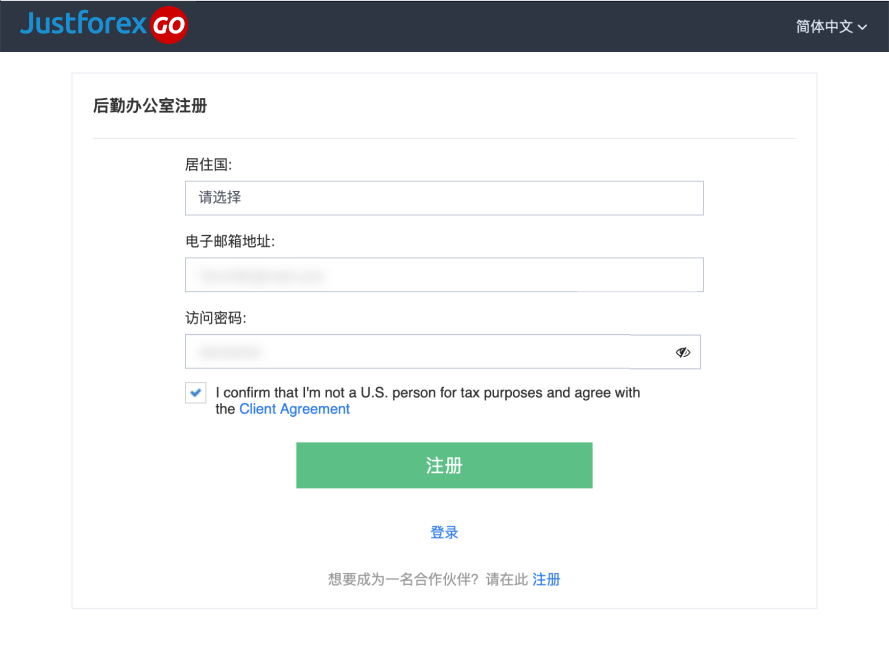Focus the 电子邮箱地址 email input field
Viewport: 889px width, 651px height.
(x=444, y=275)
